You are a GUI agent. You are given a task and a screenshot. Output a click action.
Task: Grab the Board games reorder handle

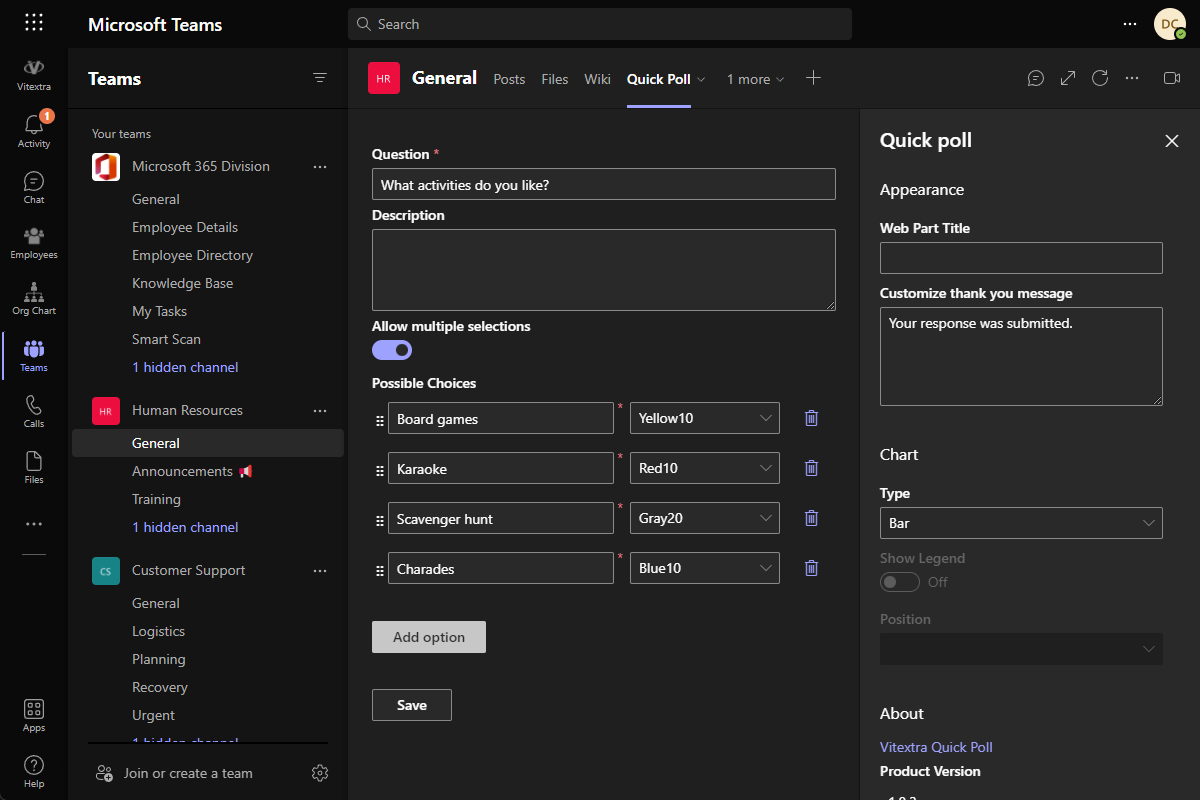point(379,421)
